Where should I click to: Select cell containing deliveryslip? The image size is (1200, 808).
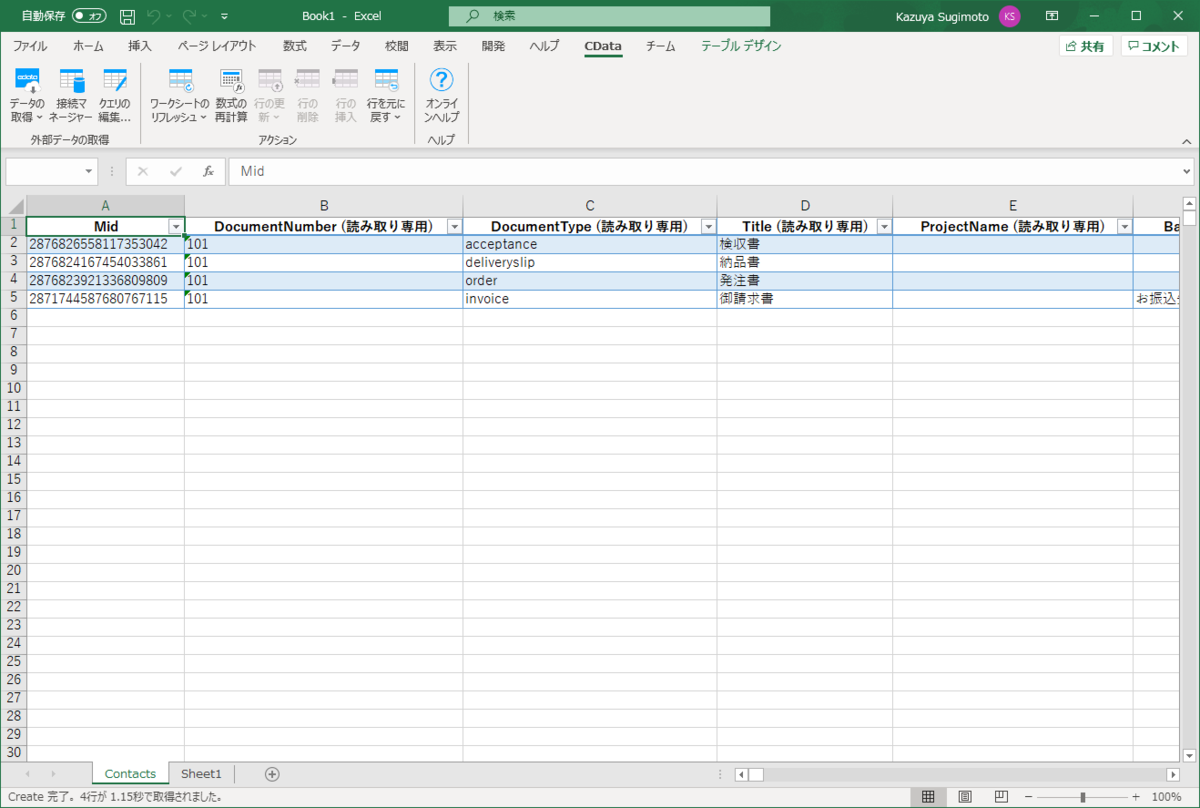point(590,262)
